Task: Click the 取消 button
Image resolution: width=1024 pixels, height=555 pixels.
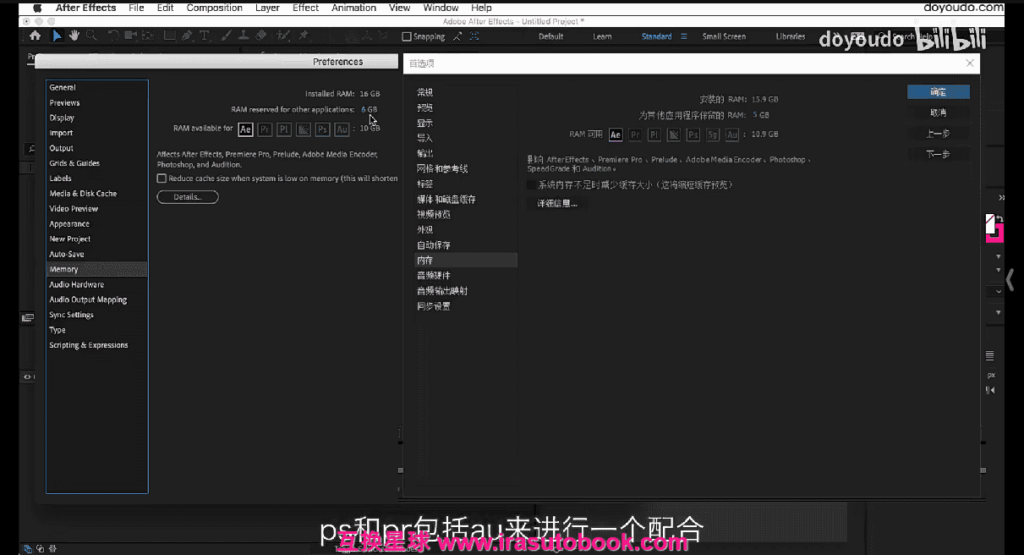Action: pos(938,113)
